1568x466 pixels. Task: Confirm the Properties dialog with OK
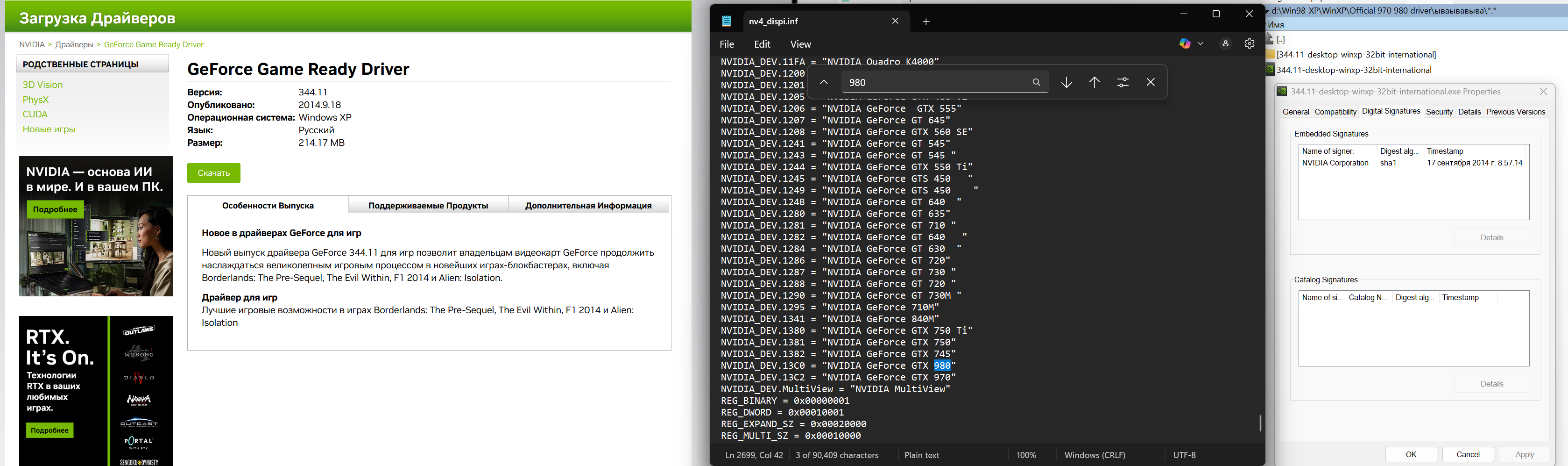pos(1411,454)
